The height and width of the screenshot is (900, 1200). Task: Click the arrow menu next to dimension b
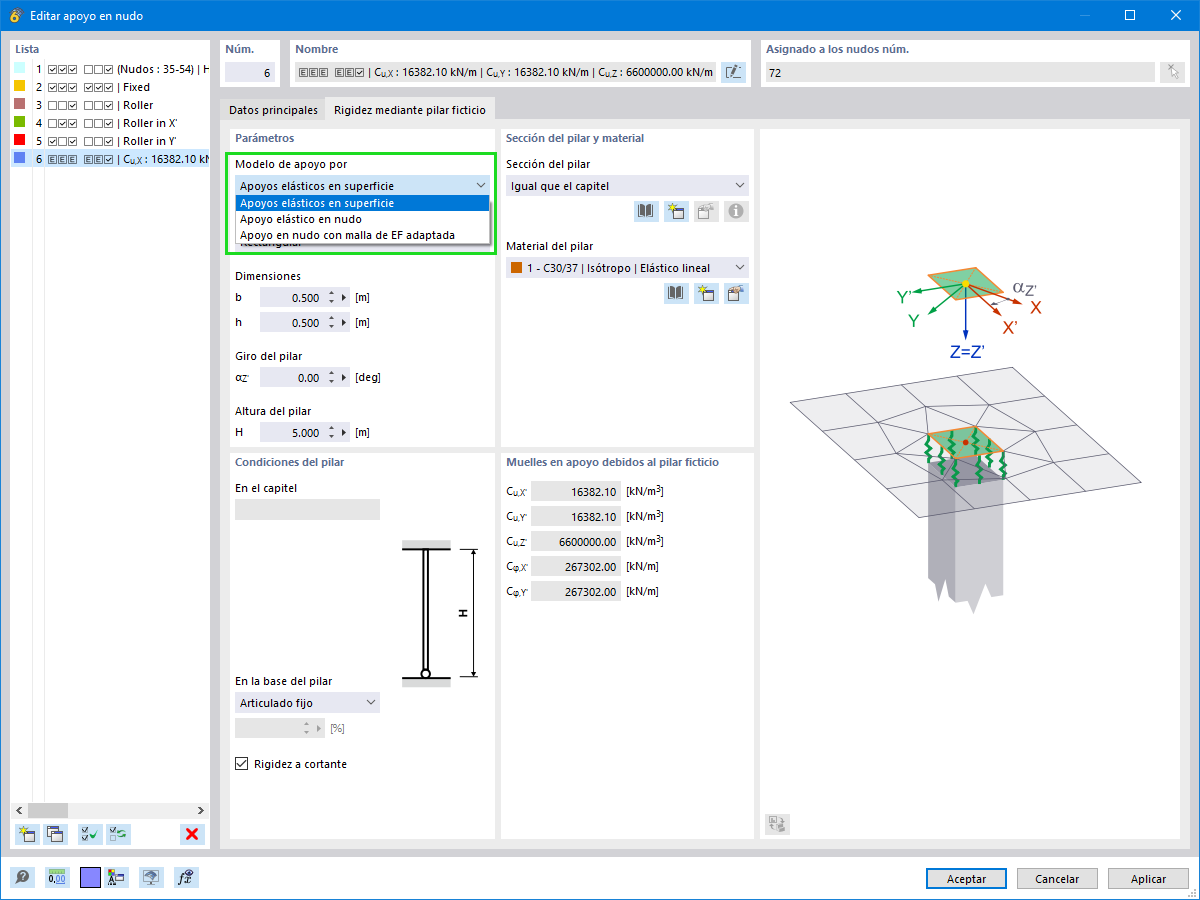tap(346, 298)
